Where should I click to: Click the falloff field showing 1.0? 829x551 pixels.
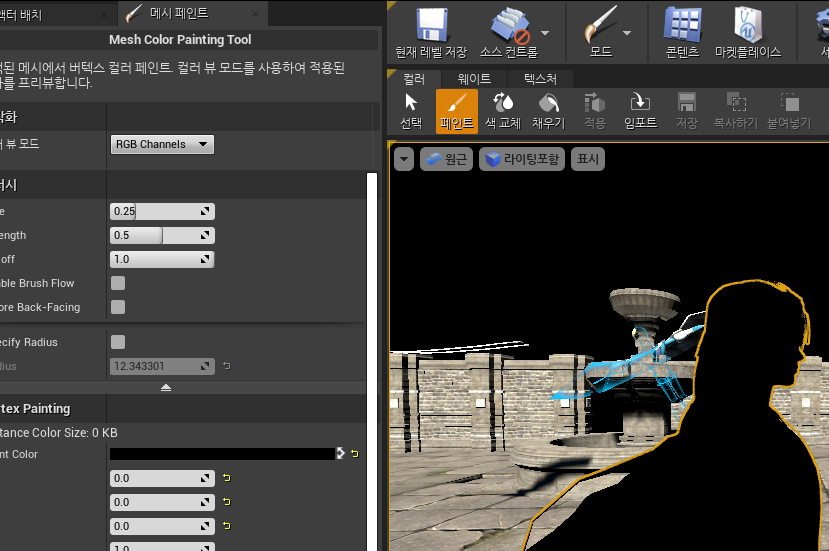tap(162, 259)
